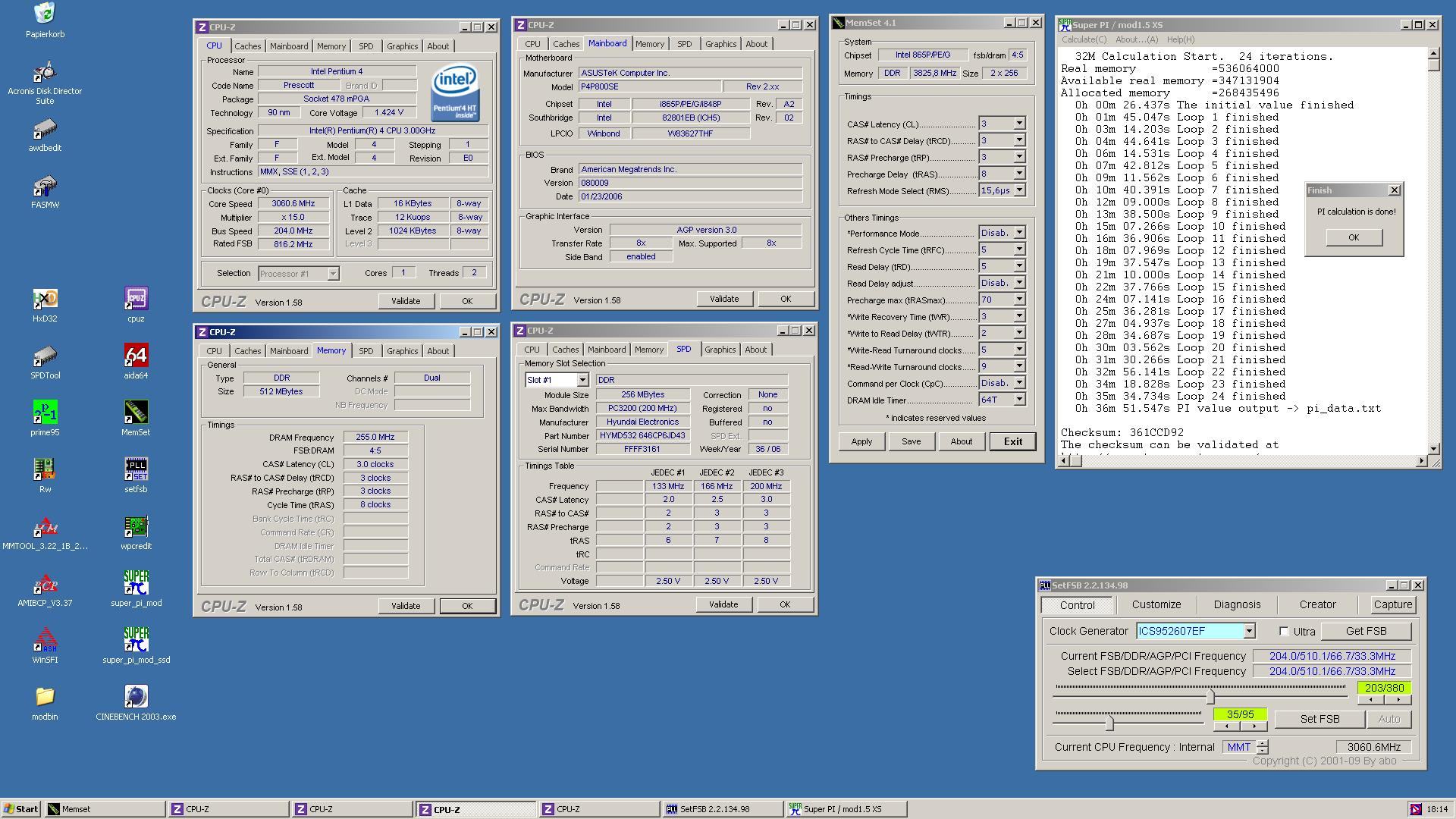The width and height of the screenshot is (1456, 819).
Task: Expand the Performance Mode dropdown in MemSet
Action: pyautogui.click(x=1019, y=233)
